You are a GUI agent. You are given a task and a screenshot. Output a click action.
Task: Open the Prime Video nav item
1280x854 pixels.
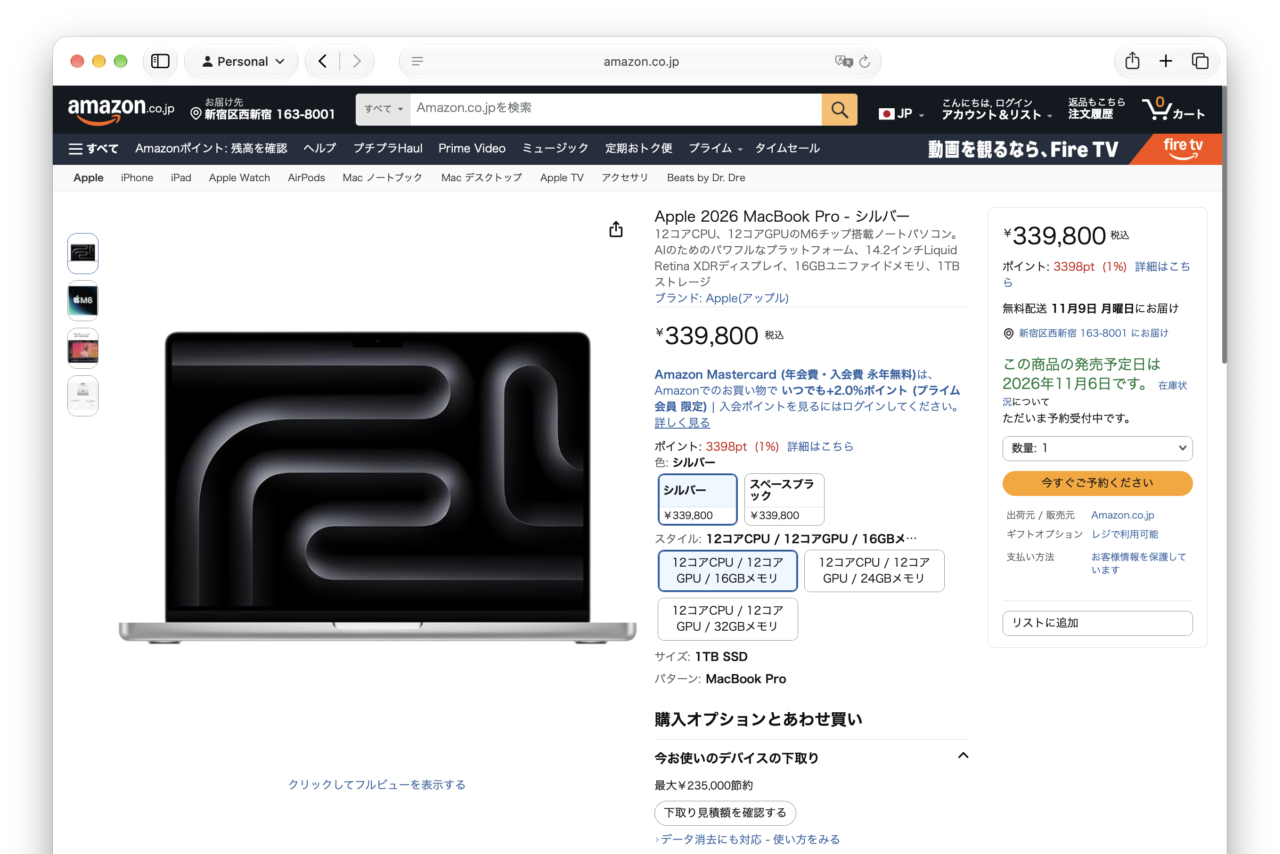[472, 148]
